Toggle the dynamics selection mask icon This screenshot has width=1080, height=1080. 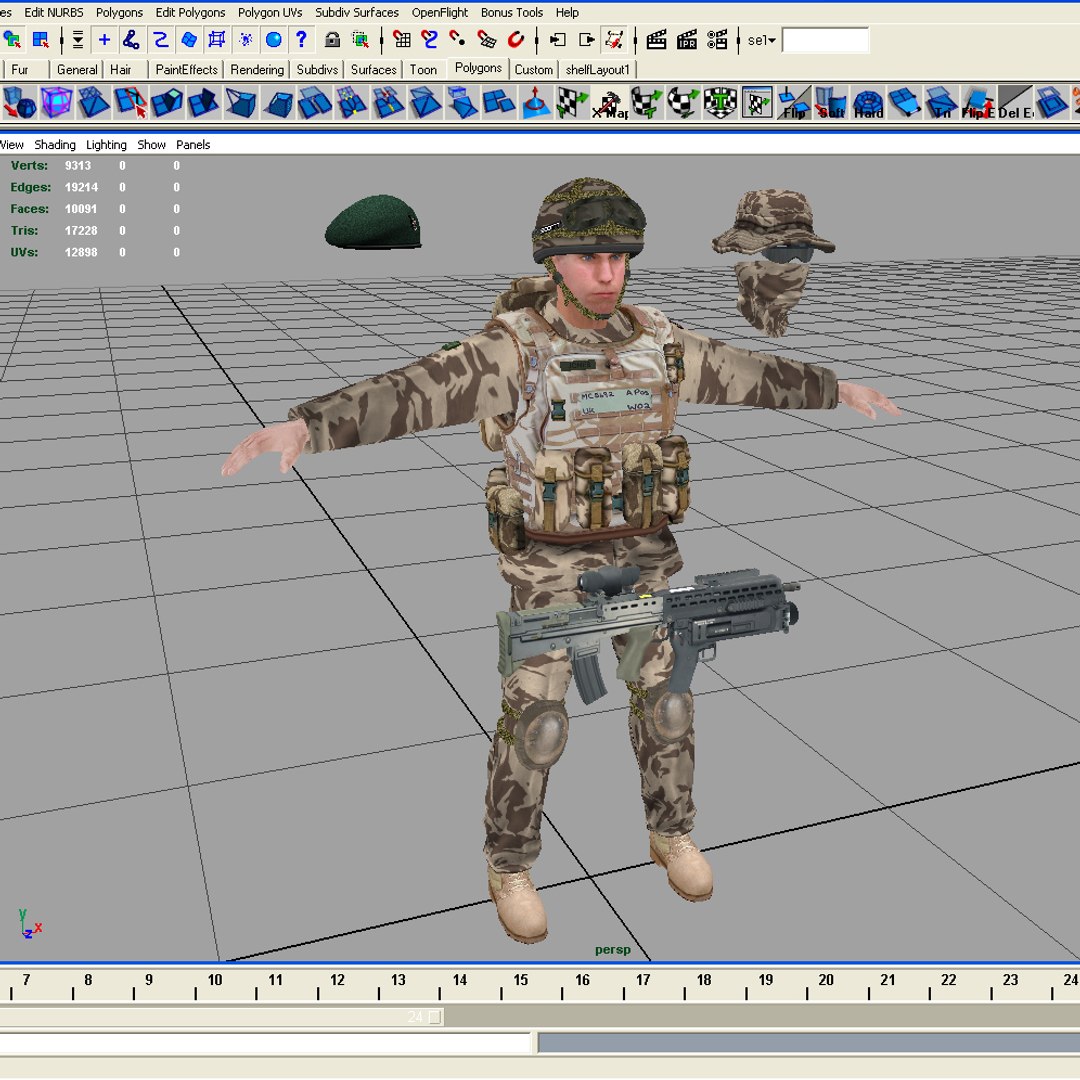pos(245,40)
